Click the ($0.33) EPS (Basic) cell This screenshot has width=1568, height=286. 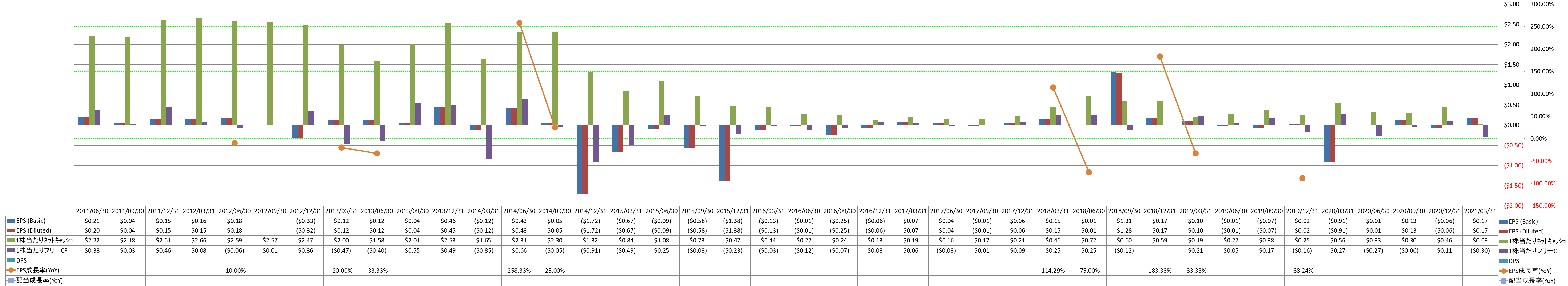click(306, 221)
